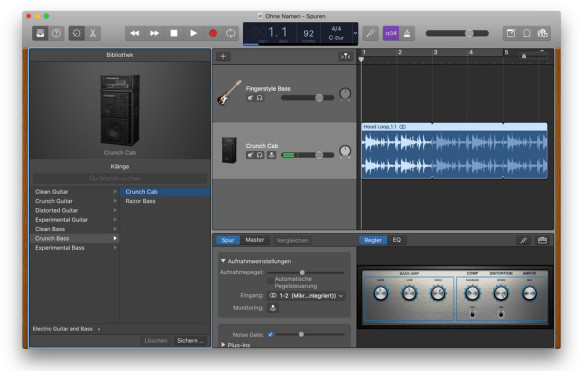Adjust the master volume slider in toolbar
Image resolution: width=580 pixels, height=371 pixels.
tap(457, 33)
